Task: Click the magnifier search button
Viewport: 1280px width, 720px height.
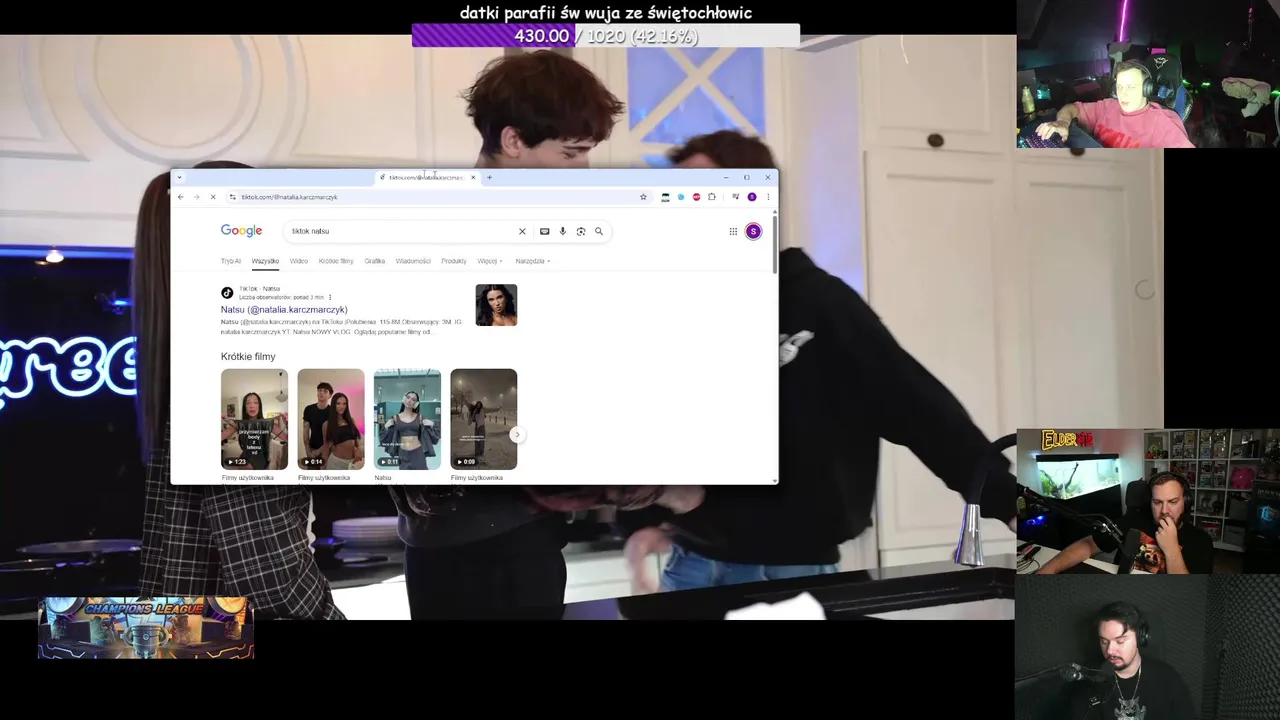Action: click(599, 231)
